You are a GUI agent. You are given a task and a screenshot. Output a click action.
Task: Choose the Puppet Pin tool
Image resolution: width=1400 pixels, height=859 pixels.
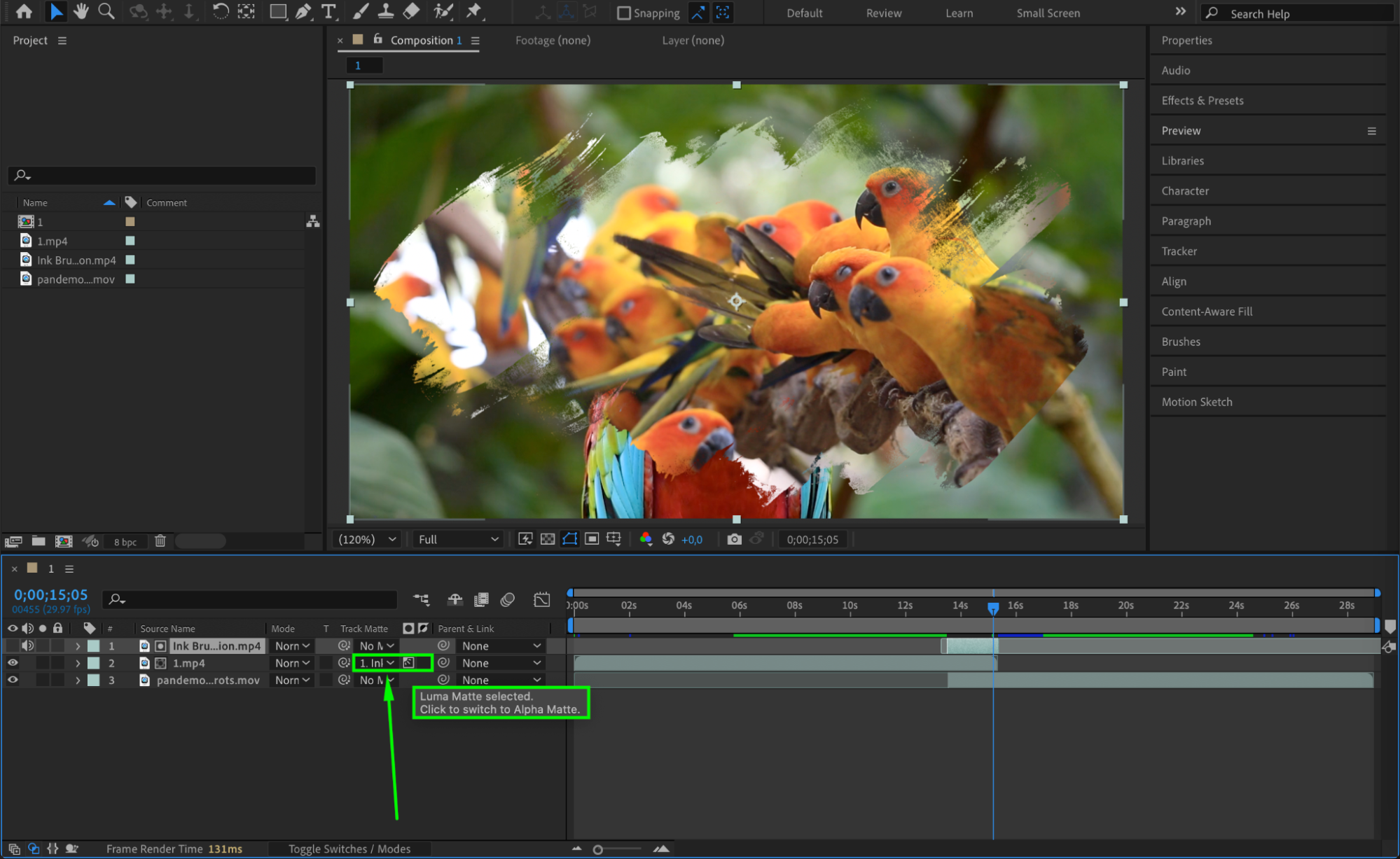coord(474,11)
